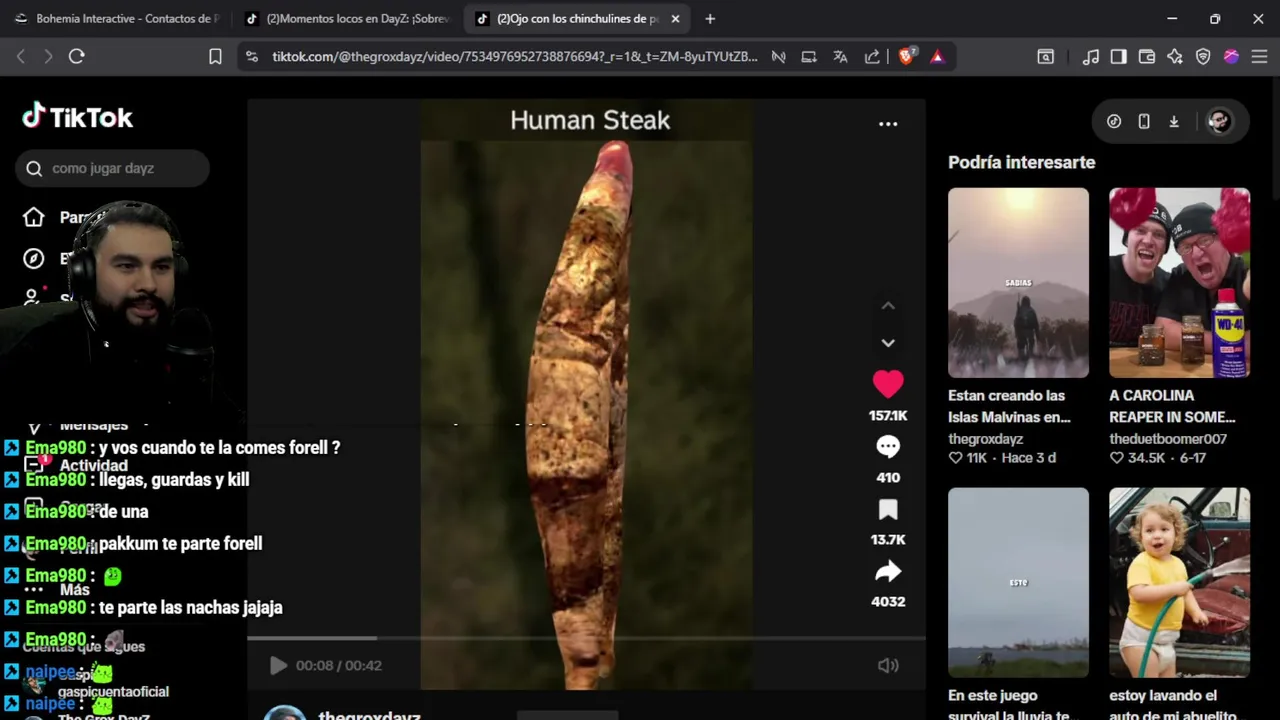
Task: Open the Brave VPN shield icon
Action: coord(1203,57)
